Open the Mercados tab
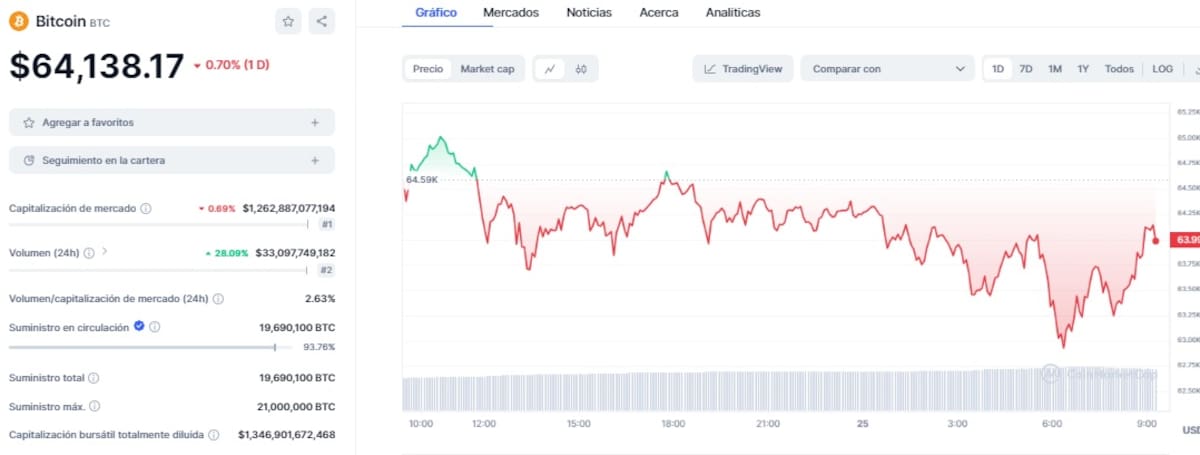Image resolution: width=1200 pixels, height=455 pixels. pyautogui.click(x=510, y=13)
